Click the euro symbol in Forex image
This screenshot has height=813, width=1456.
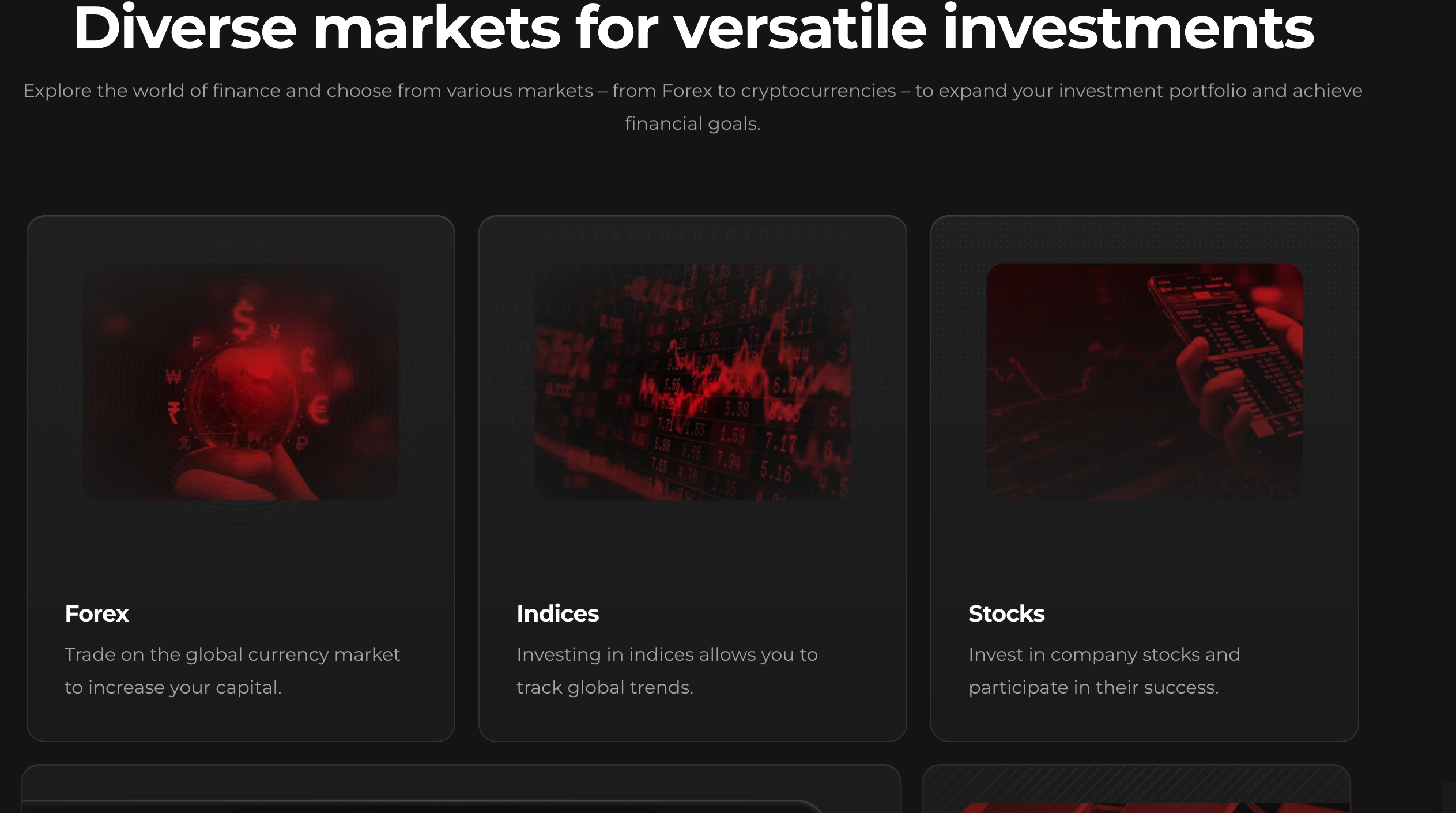318,410
